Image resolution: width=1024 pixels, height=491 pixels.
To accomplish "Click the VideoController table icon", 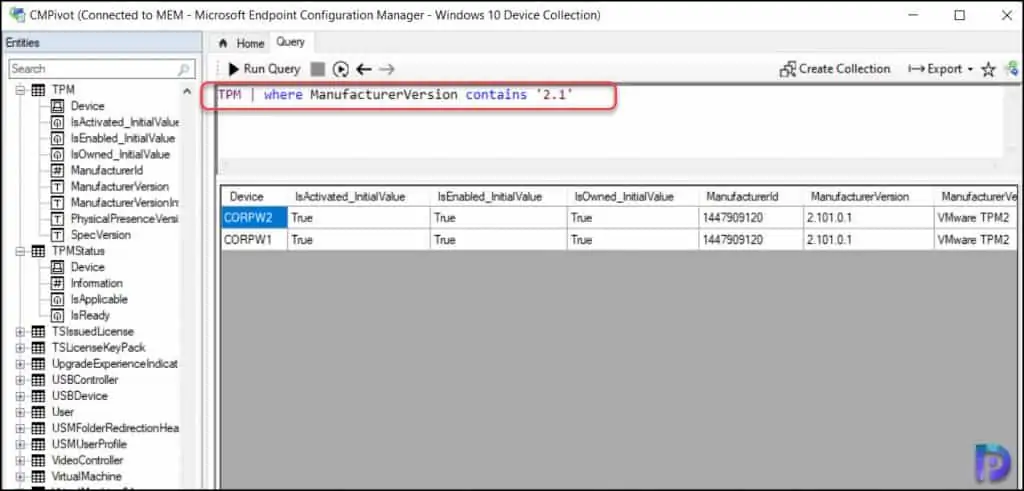I will click(x=39, y=460).
